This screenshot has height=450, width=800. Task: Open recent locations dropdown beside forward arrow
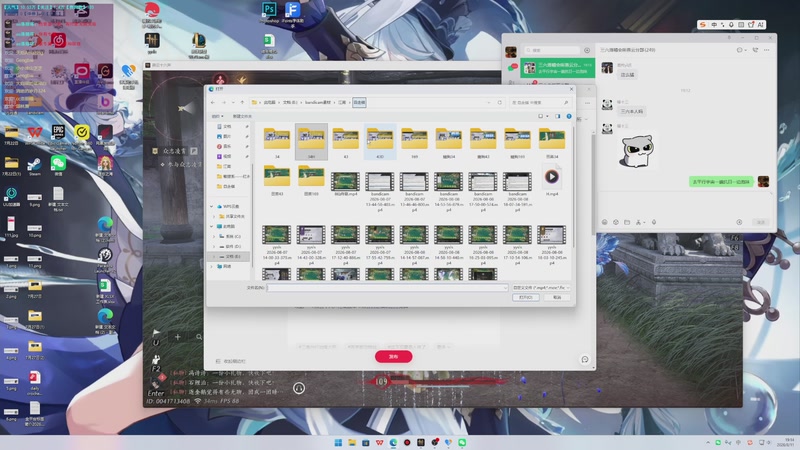pos(233,103)
